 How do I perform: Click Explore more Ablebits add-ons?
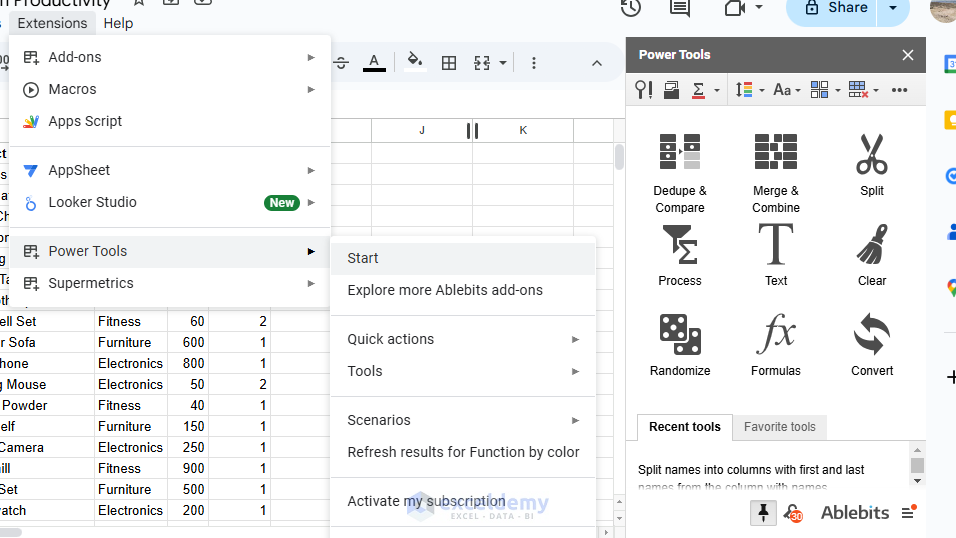click(463, 290)
